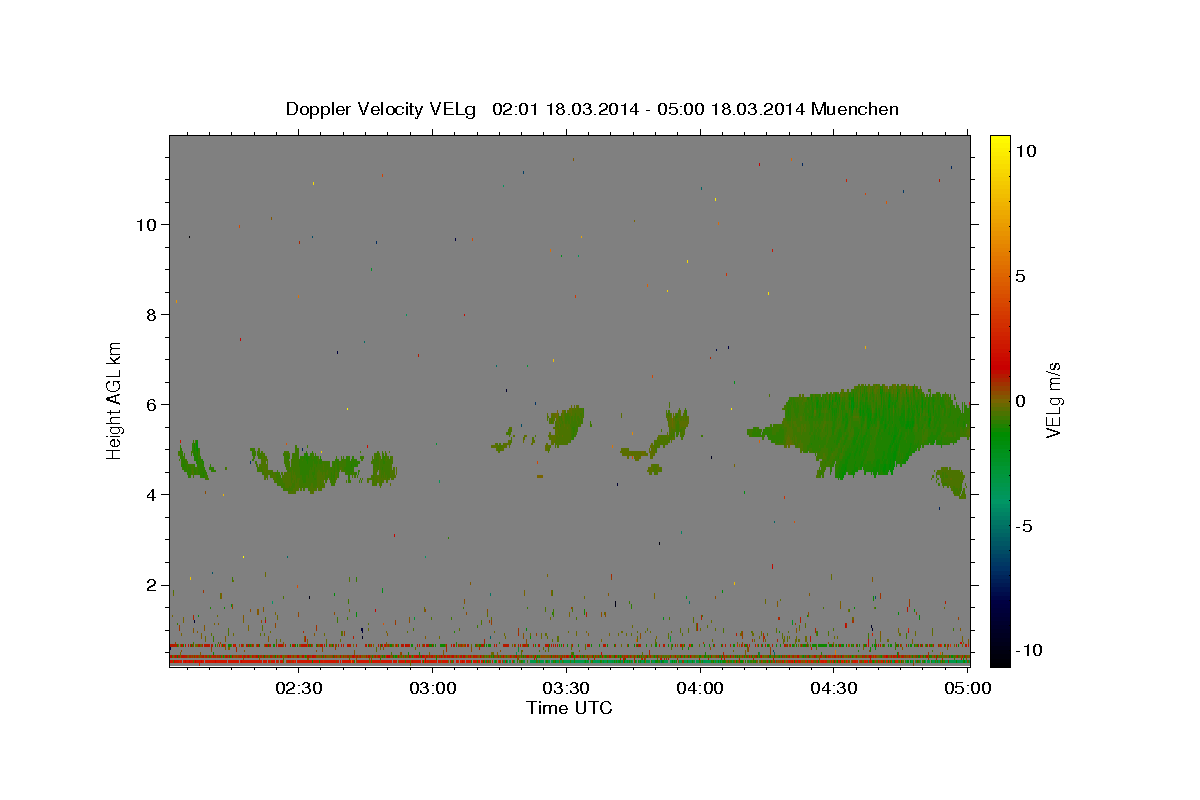This screenshot has height=800, width=1200.
Task: Click the plot title 'Doppler Velocity VELg'
Action: click(x=381, y=109)
